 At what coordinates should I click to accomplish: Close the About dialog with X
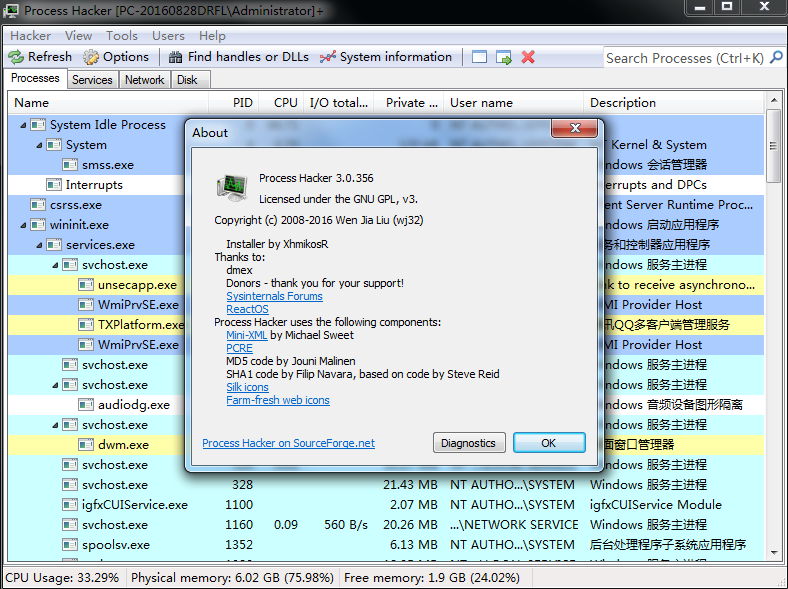pyautogui.click(x=574, y=128)
